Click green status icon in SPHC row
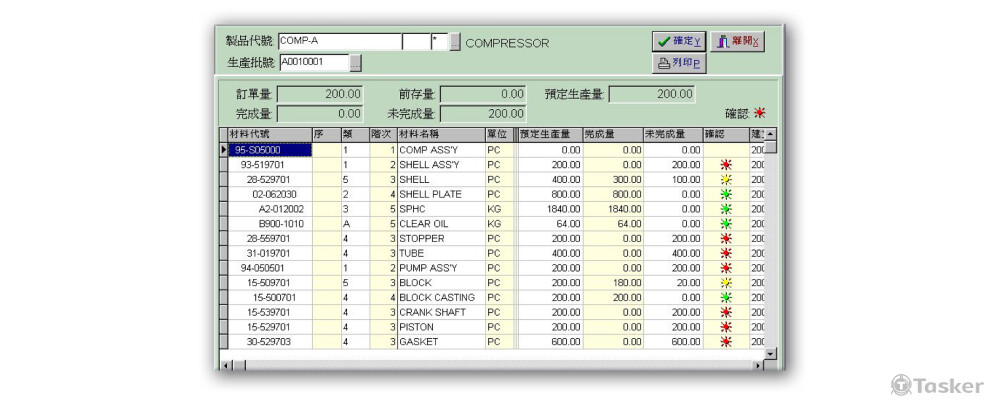This screenshot has width=1000, height=406. pos(726,208)
